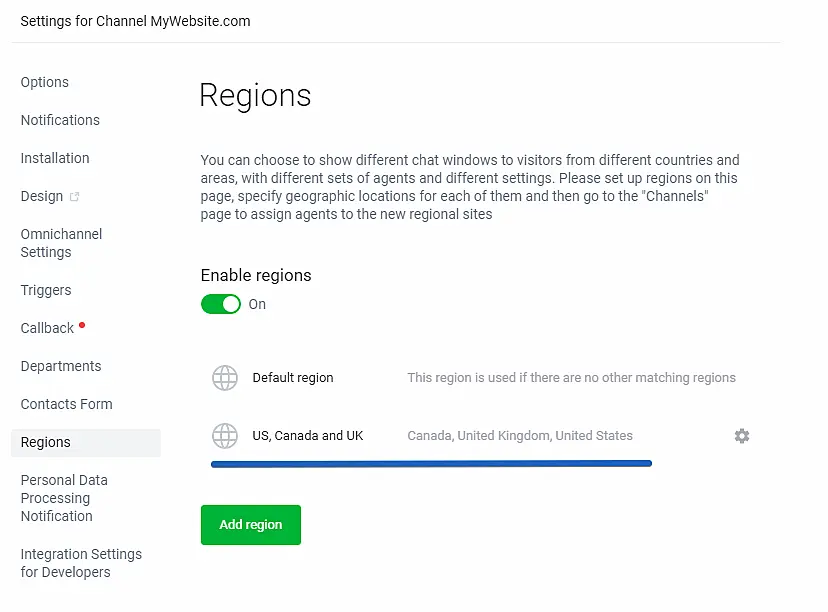
Task: Select Omnichannel Settings in sidebar
Action: tap(61, 243)
